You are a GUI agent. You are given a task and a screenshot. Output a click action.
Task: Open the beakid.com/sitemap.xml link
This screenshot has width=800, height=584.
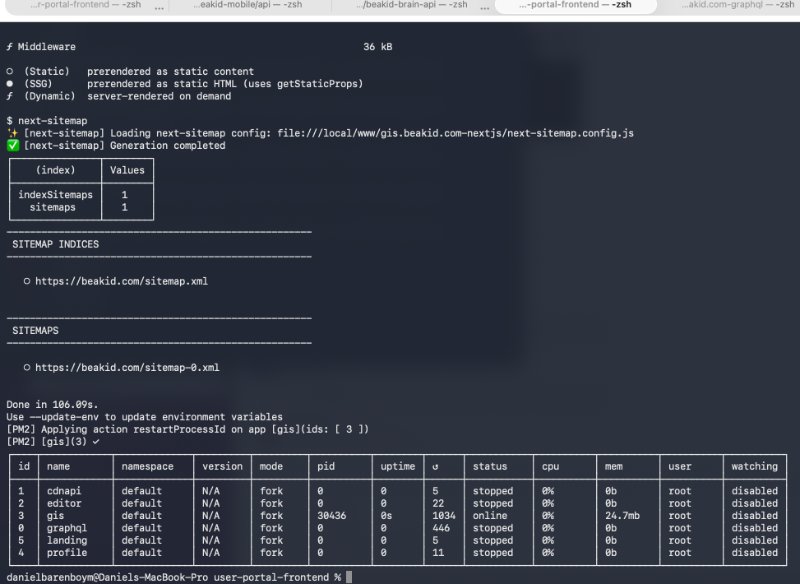coord(121,281)
